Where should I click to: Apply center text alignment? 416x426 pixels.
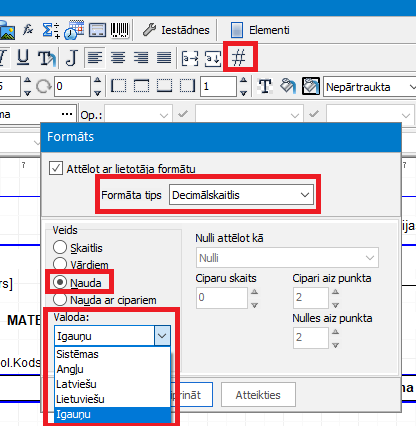coord(118,57)
